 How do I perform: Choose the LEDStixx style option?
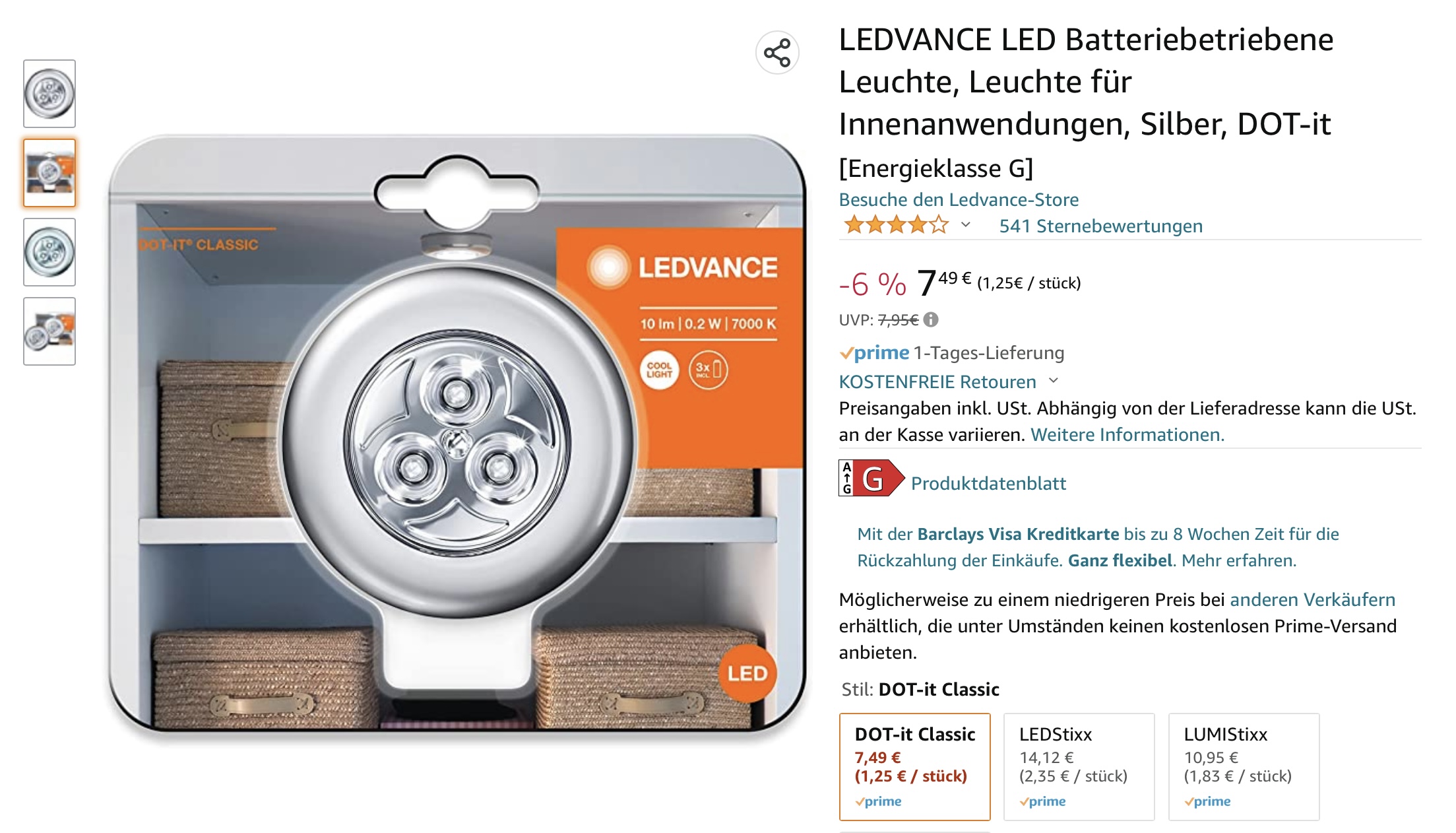(x=1079, y=766)
